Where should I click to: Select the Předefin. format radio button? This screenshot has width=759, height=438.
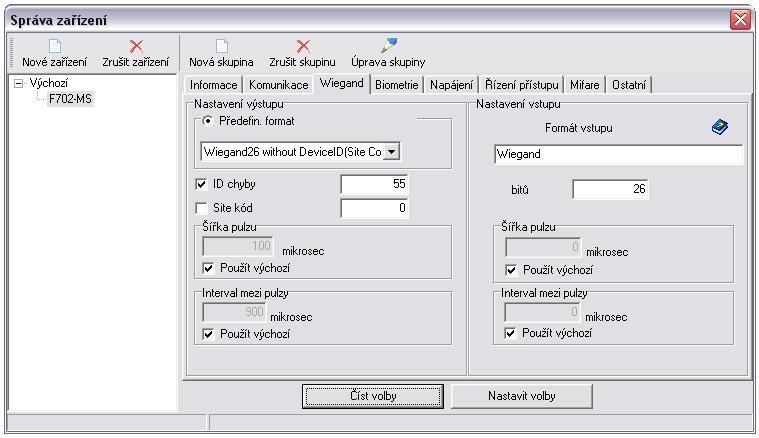point(208,121)
